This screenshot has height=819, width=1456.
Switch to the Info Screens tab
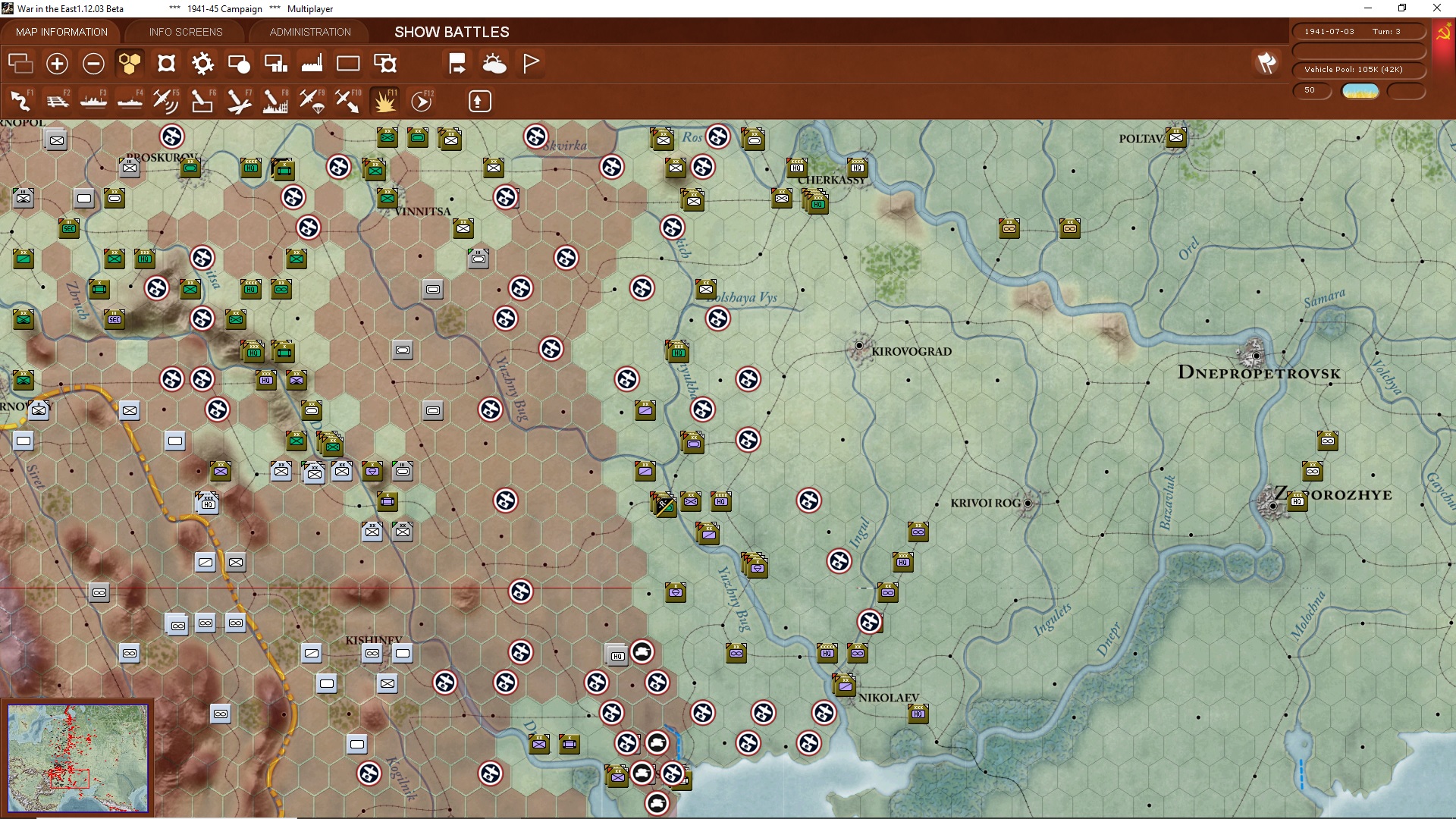[186, 32]
